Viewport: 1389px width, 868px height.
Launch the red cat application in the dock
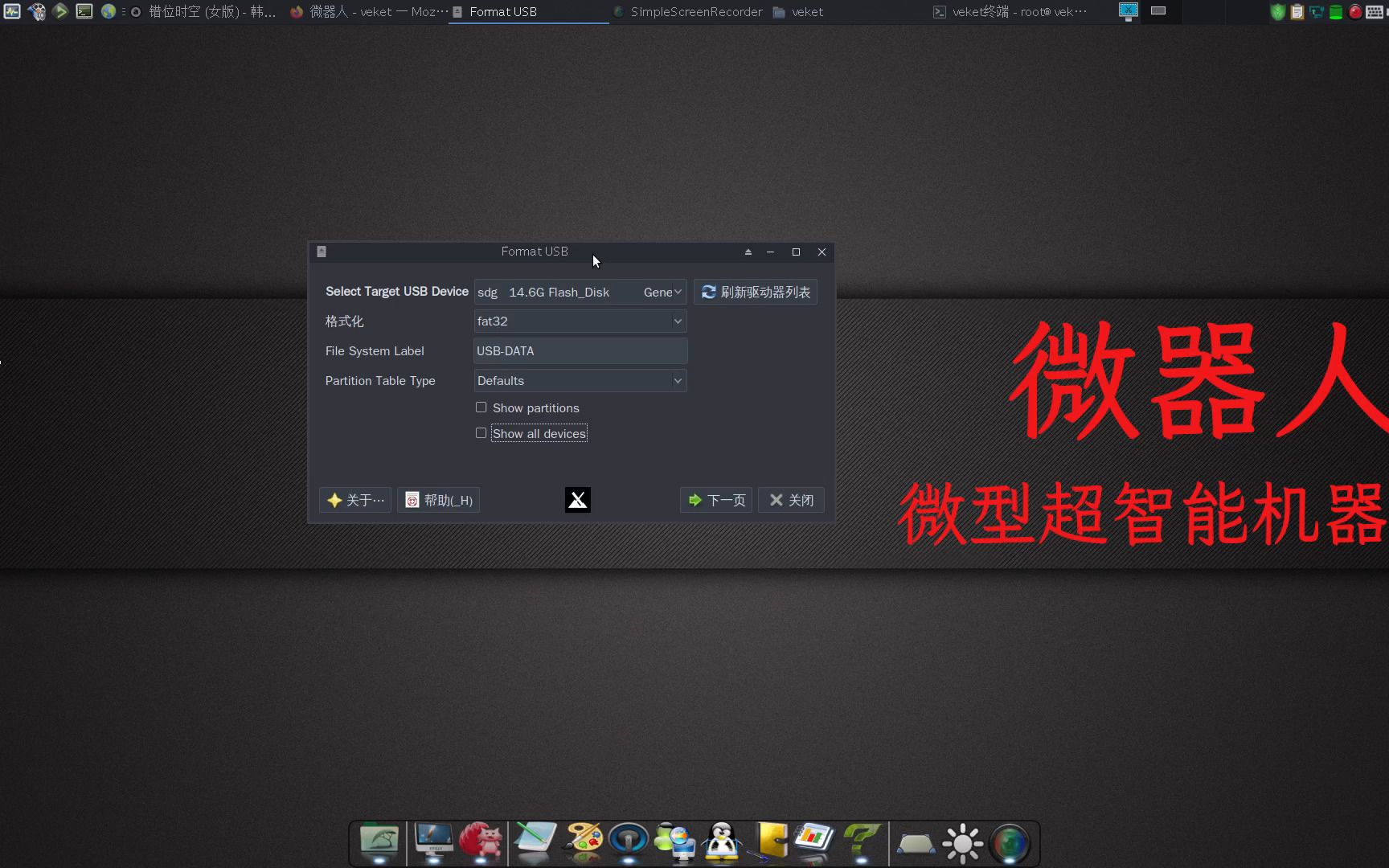(481, 841)
